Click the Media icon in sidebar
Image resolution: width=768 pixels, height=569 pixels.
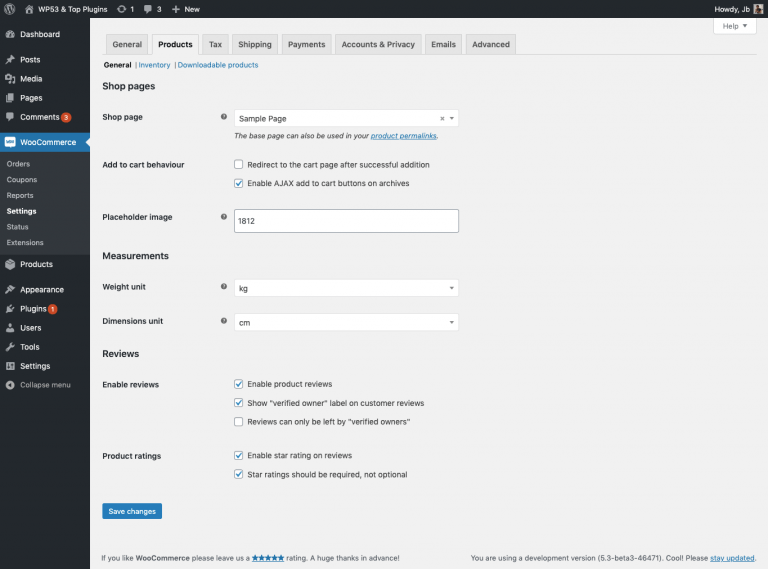point(10,79)
